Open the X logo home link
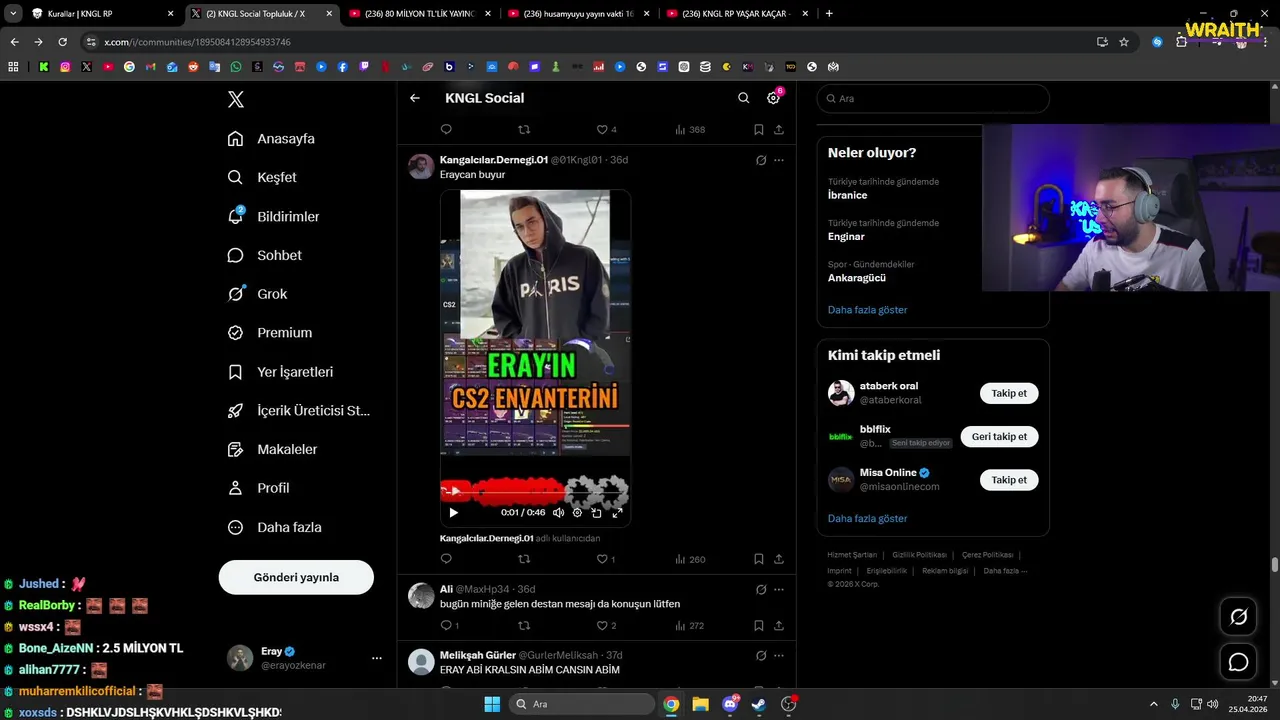Image resolution: width=1280 pixels, height=720 pixels. 236,99
